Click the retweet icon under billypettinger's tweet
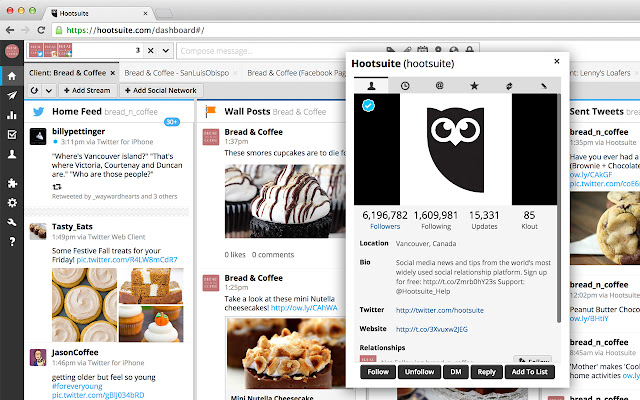This screenshot has width=640, height=400. [x=57, y=187]
